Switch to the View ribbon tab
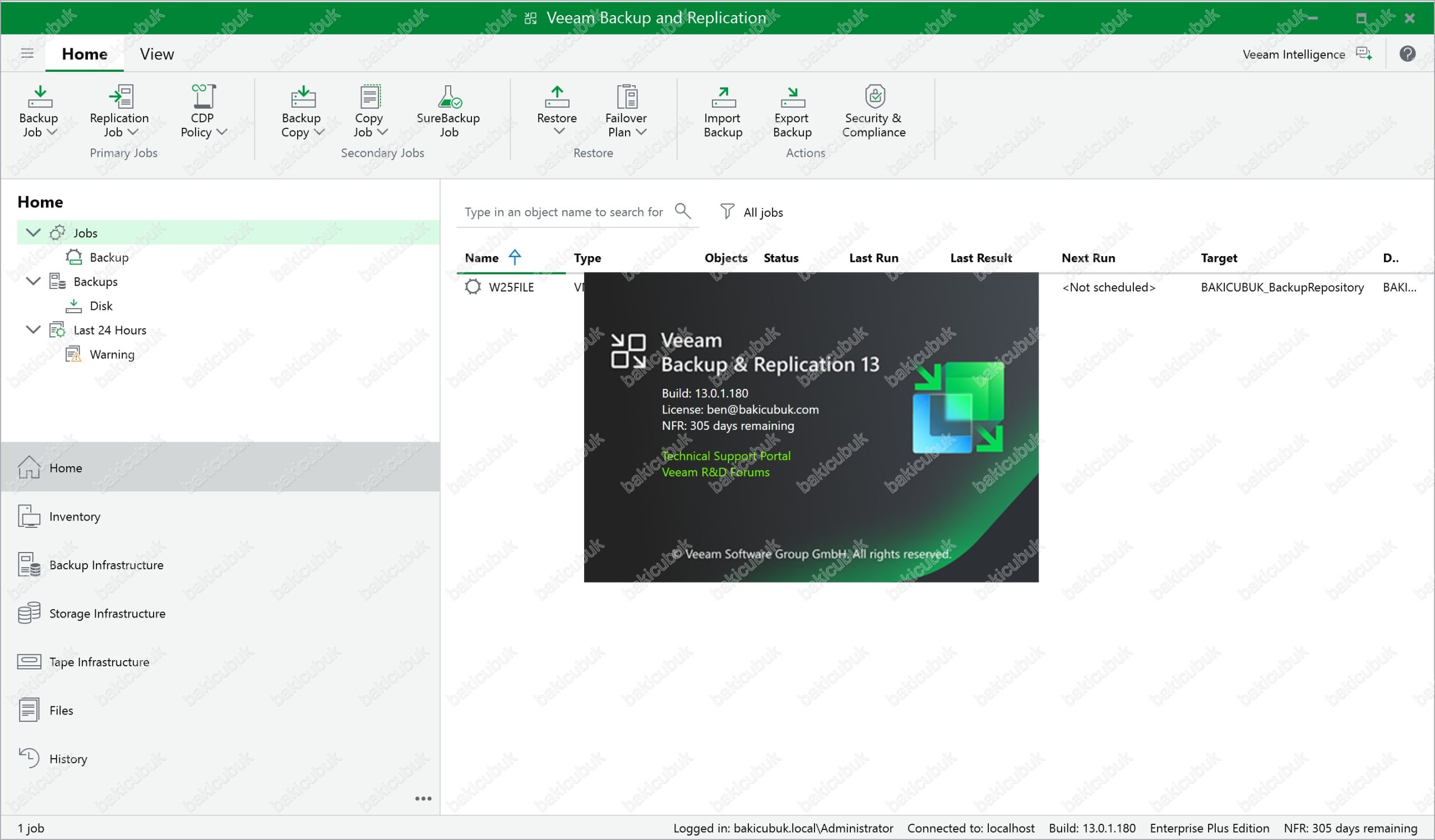The height and width of the screenshot is (840, 1435). tap(156, 54)
